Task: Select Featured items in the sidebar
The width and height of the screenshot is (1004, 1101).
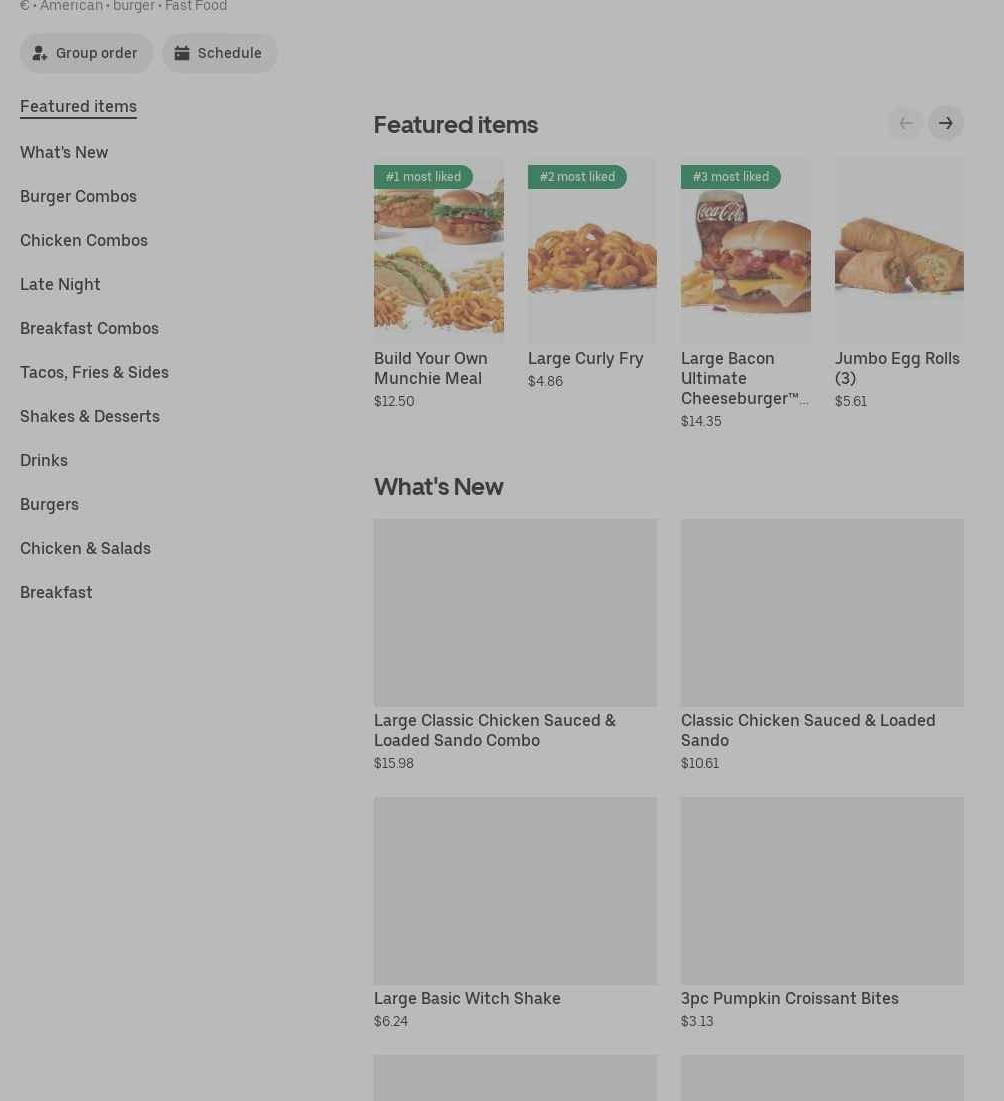Action: click(x=78, y=106)
